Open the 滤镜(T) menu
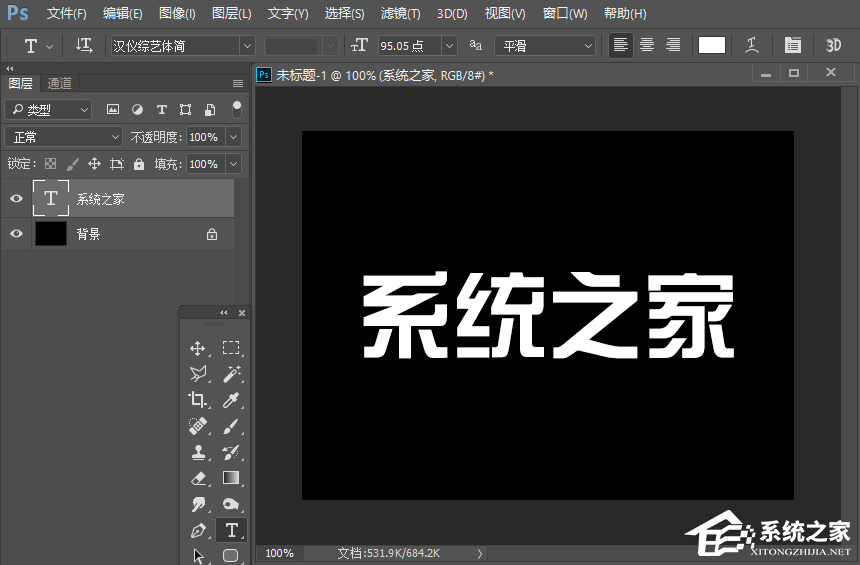The height and width of the screenshot is (565, 860). click(x=400, y=13)
